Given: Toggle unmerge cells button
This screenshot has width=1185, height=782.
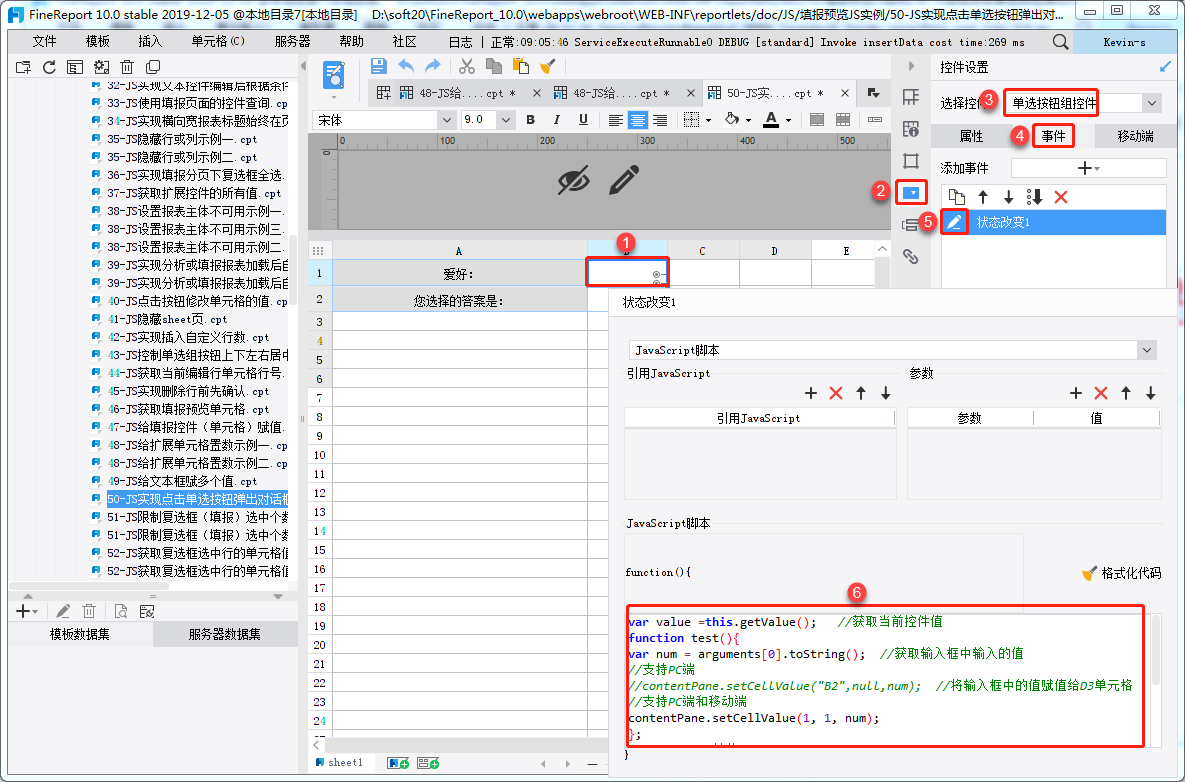Looking at the screenshot, I should pyautogui.click(x=843, y=120).
